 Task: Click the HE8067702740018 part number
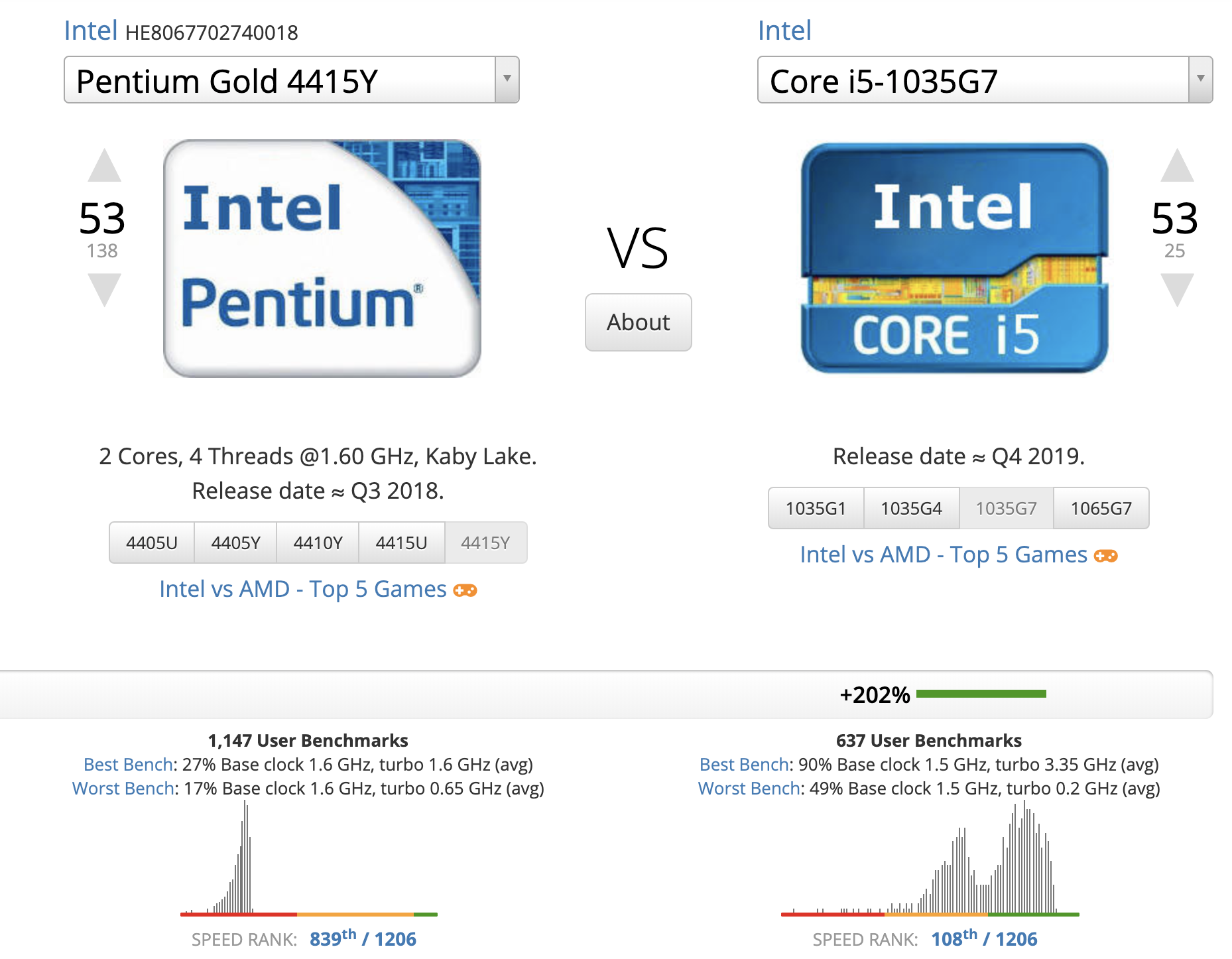click(x=212, y=32)
